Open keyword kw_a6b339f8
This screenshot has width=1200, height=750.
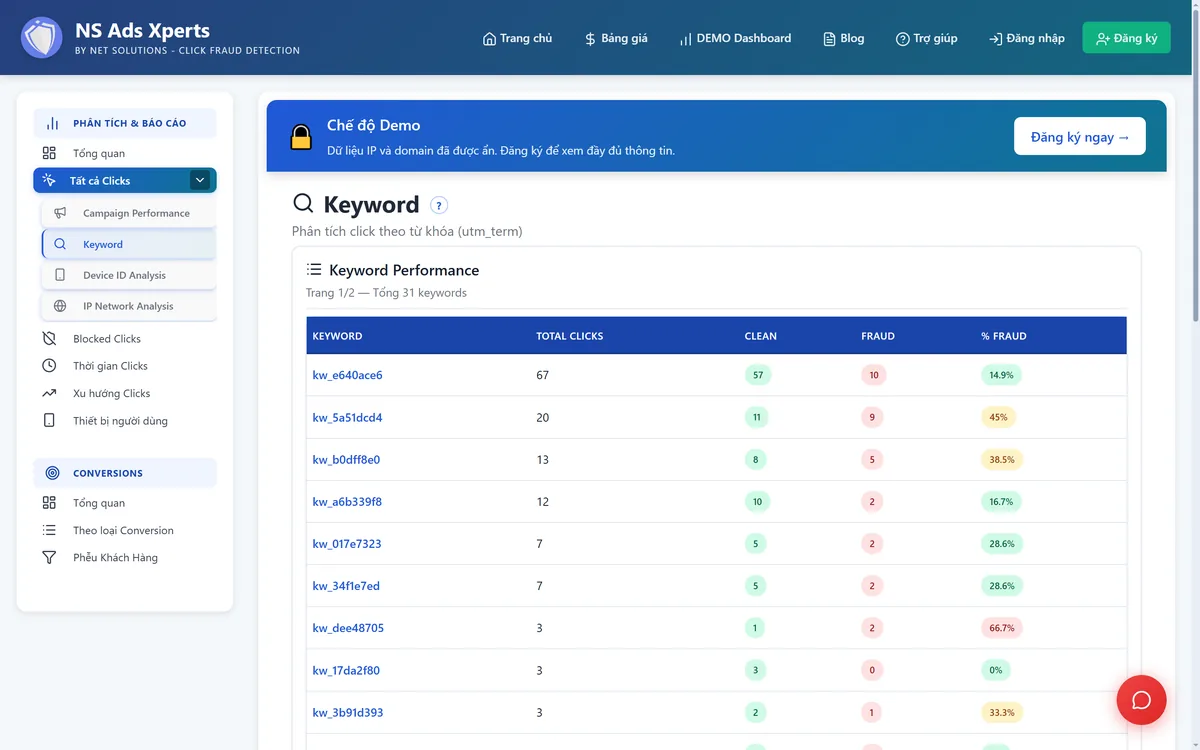(347, 502)
